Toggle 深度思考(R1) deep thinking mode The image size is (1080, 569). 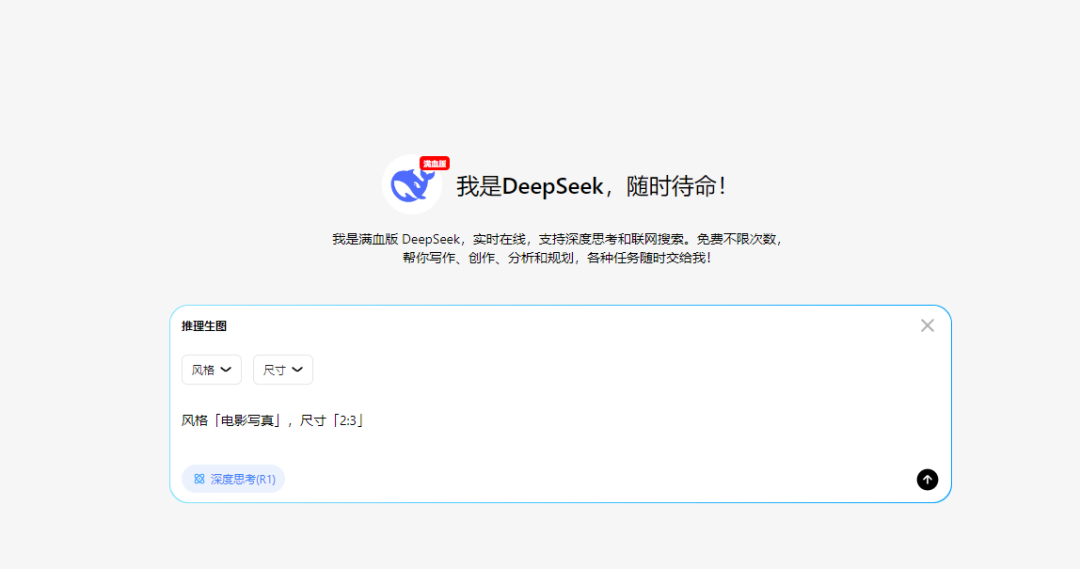coord(233,479)
